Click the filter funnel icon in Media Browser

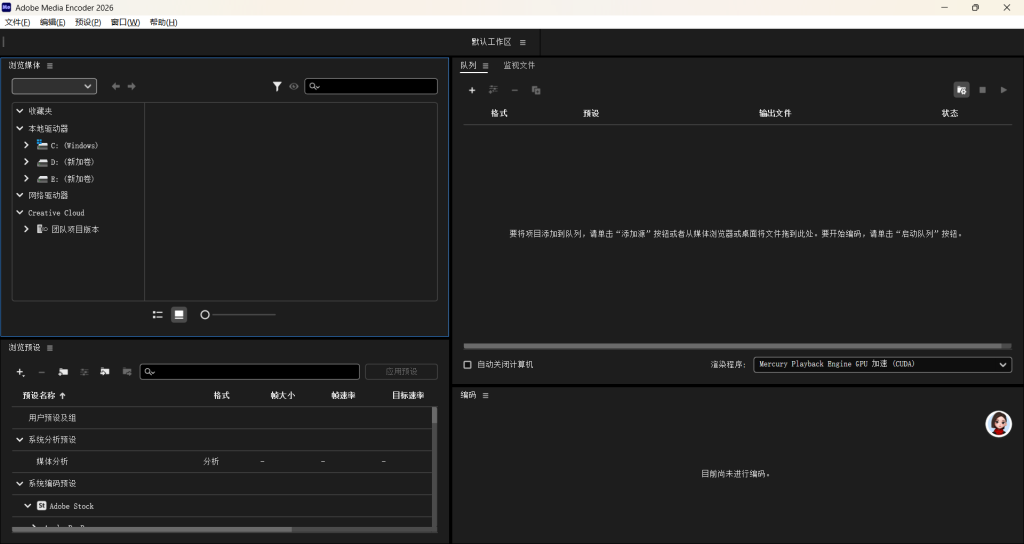277,87
